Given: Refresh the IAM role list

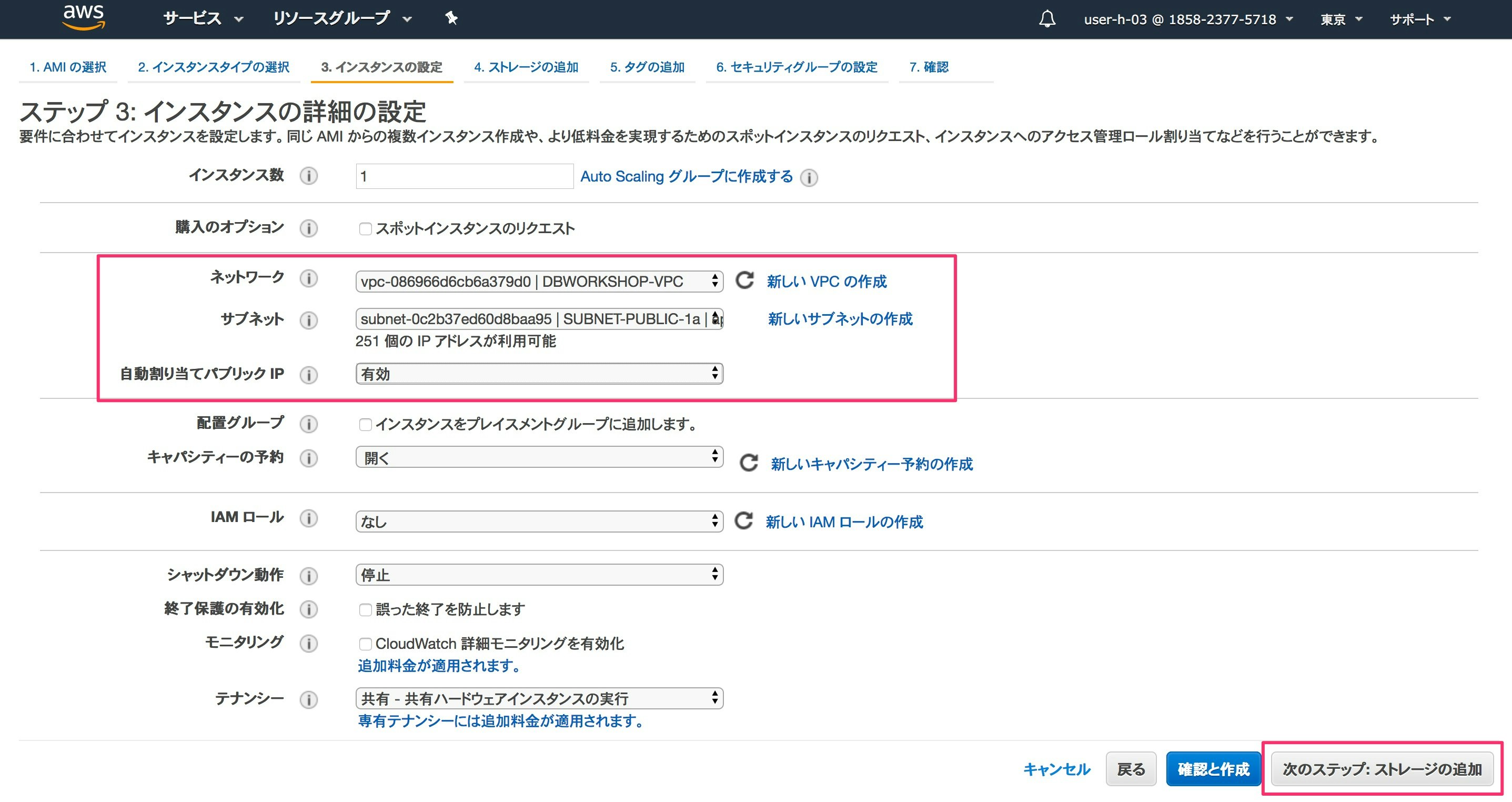Looking at the screenshot, I should [x=744, y=521].
